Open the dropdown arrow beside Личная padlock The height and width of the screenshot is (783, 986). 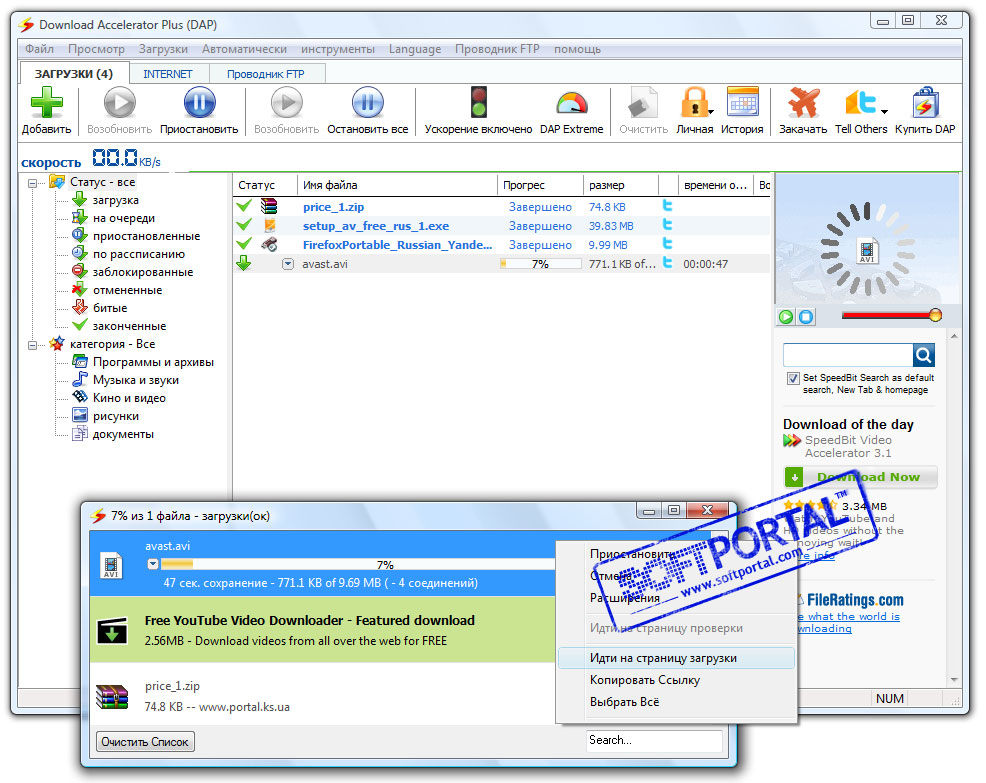[711, 112]
